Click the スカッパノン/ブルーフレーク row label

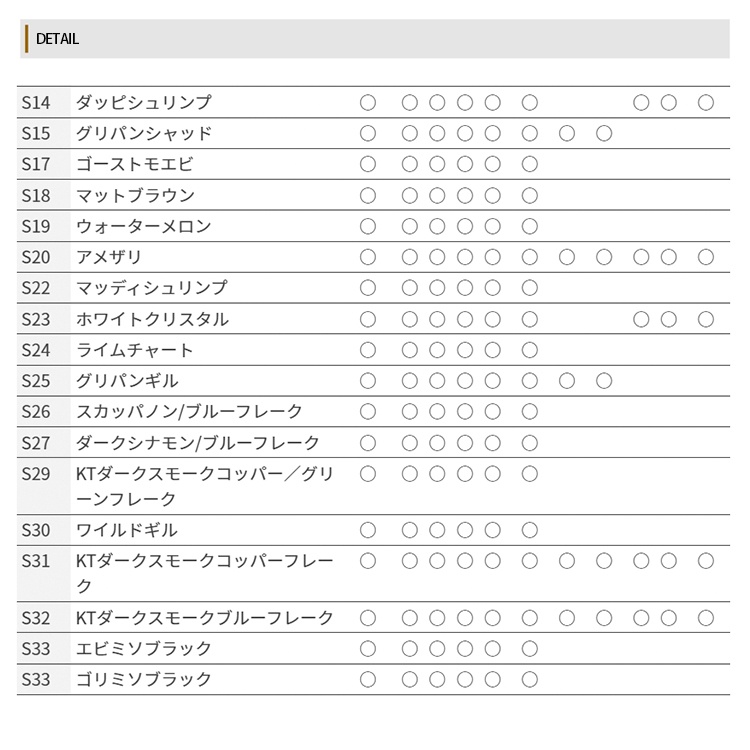coord(189,412)
